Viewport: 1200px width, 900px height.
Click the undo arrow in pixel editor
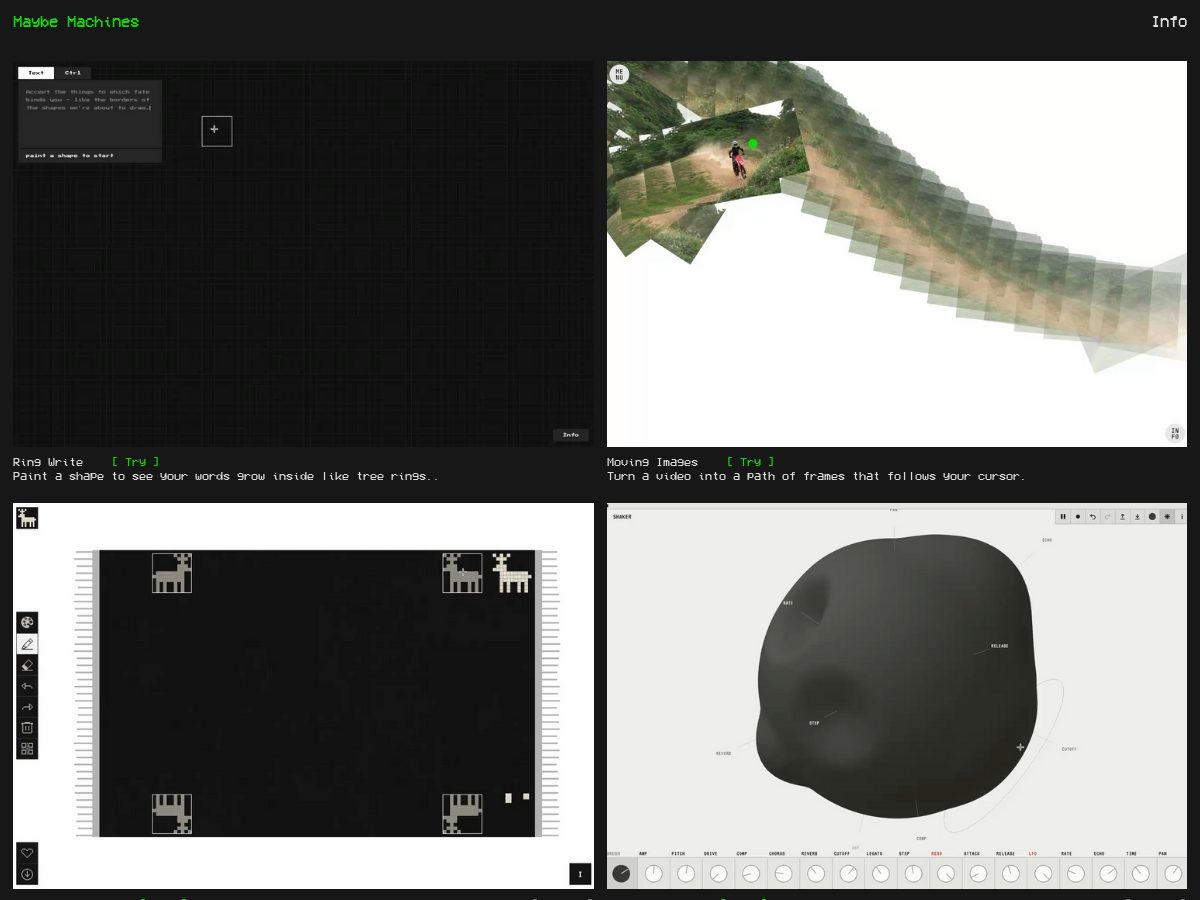tap(27, 686)
